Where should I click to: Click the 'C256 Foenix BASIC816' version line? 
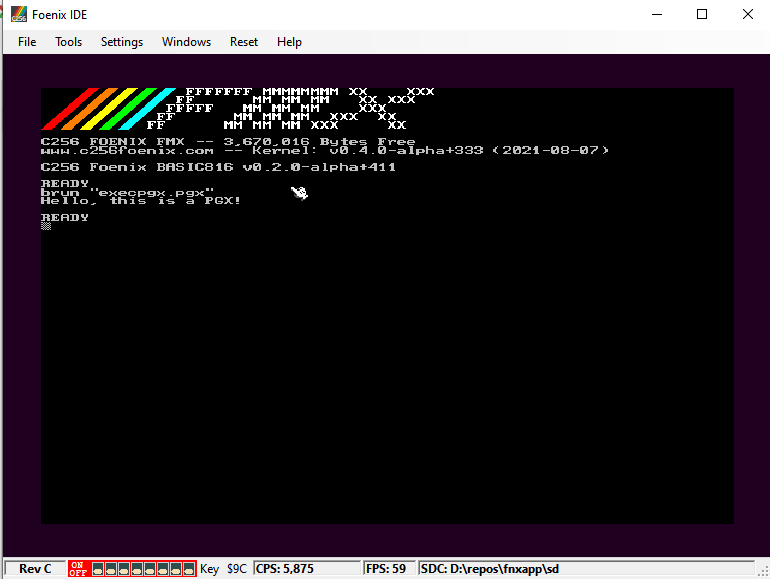(x=219, y=167)
